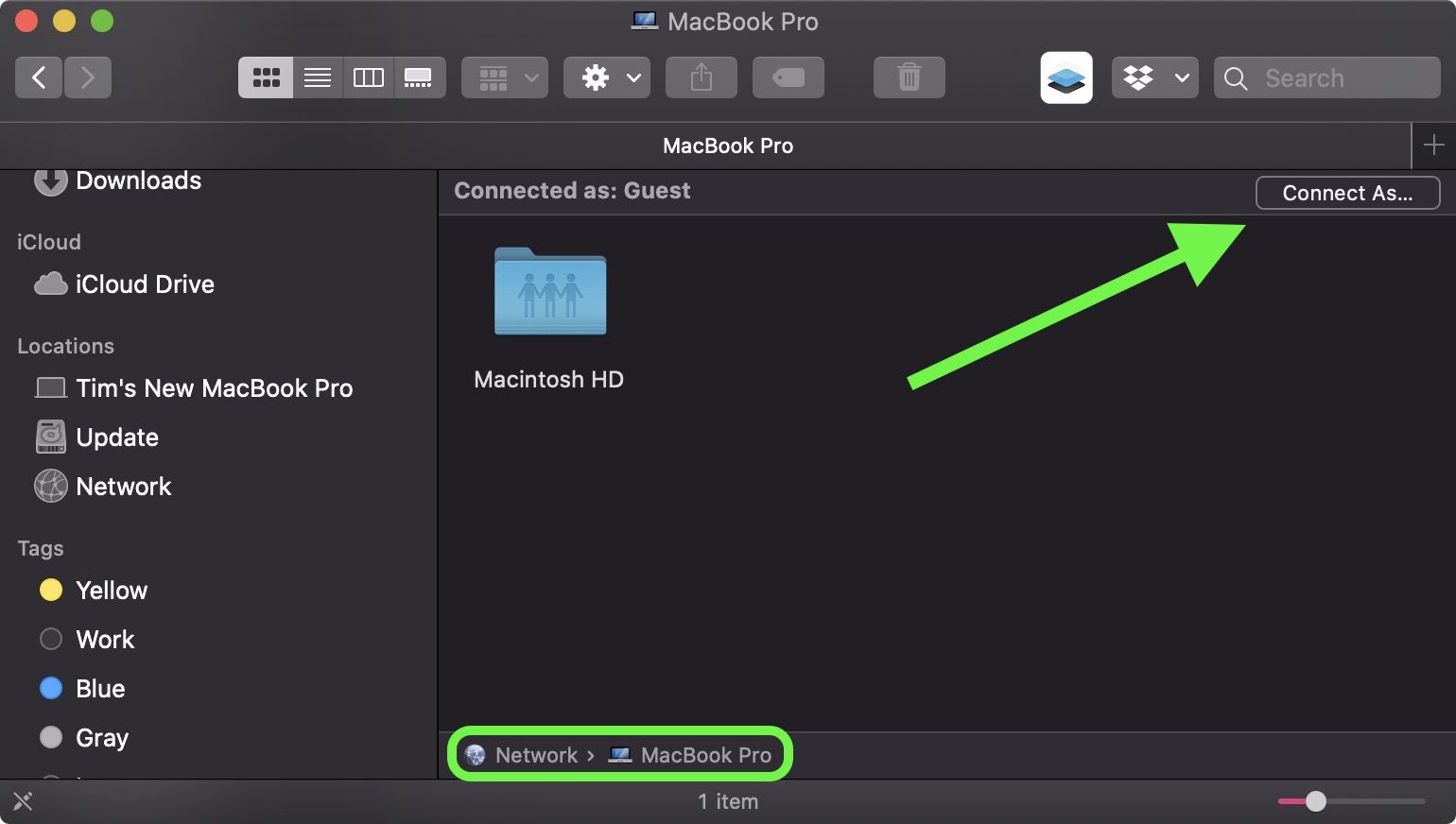Viewport: 1456px width, 824px height.
Task: Click the Edit Tags toolbar icon
Action: click(x=788, y=77)
